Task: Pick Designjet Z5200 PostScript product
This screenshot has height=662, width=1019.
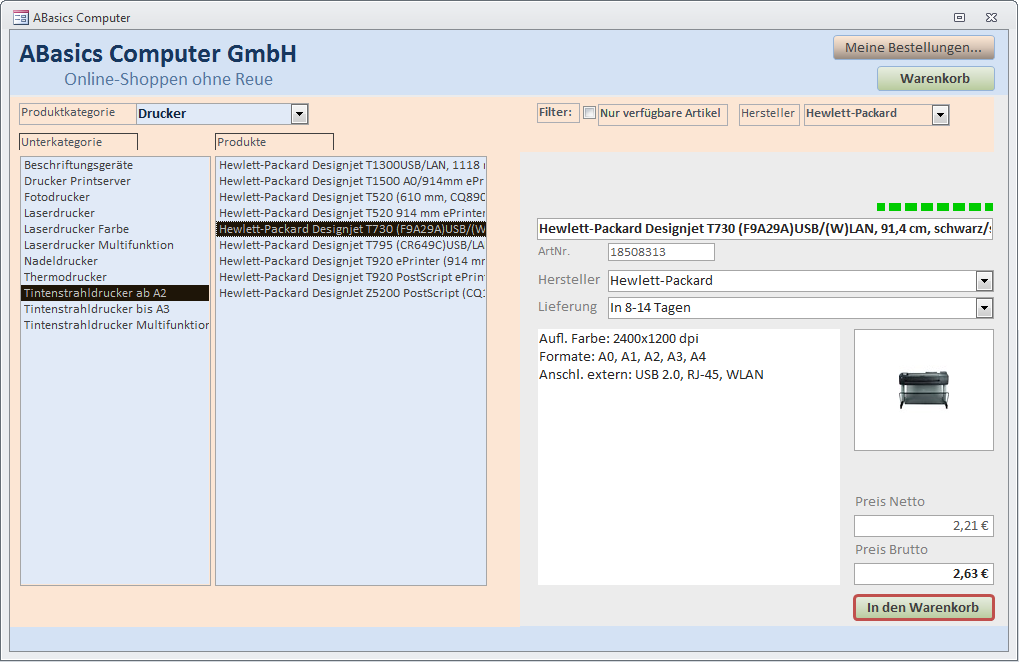Action: pyautogui.click(x=351, y=293)
